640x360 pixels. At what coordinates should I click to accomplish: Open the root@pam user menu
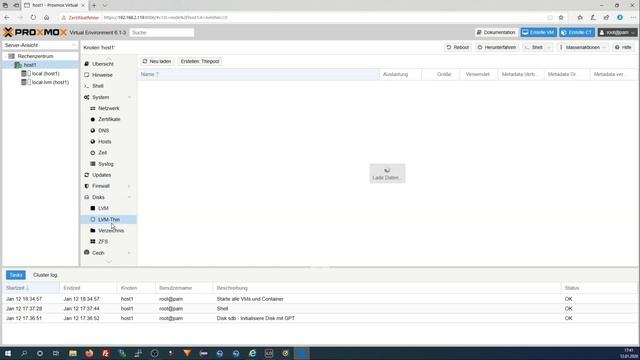click(617, 32)
